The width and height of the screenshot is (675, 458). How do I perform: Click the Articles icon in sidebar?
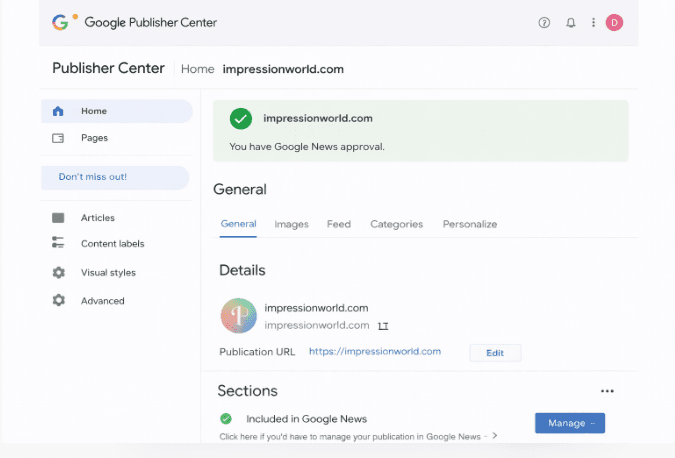(58, 218)
